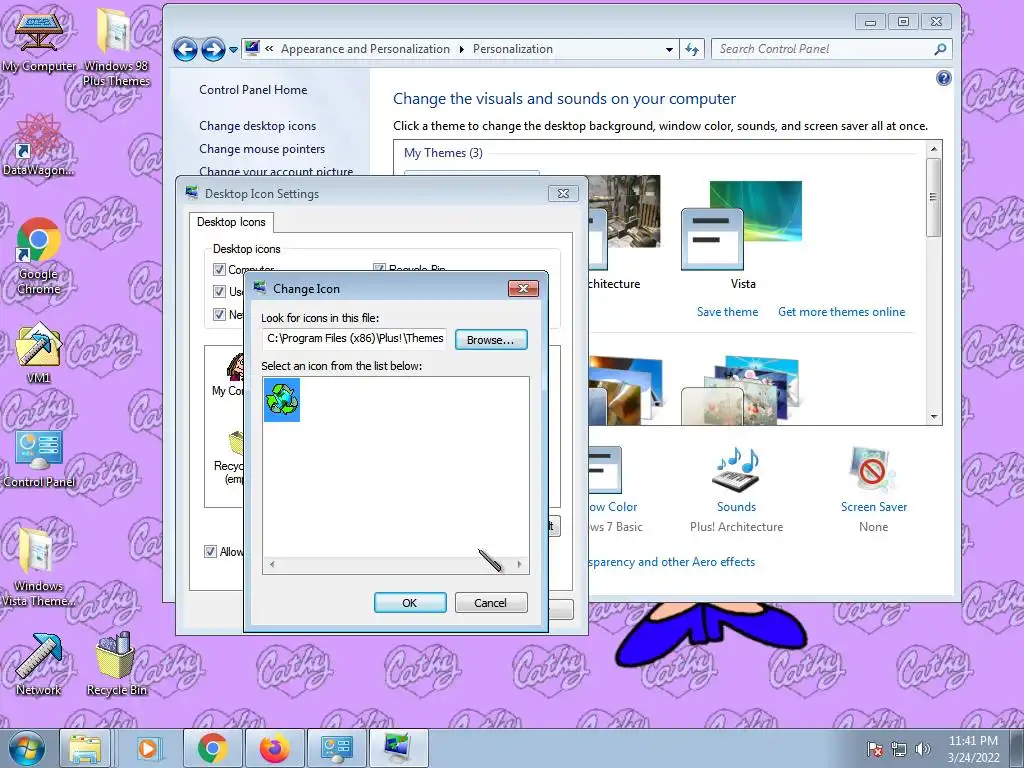Image resolution: width=1024 pixels, height=768 pixels.
Task: Open recent pages dropdown arrow
Action: (x=233, y=50)
